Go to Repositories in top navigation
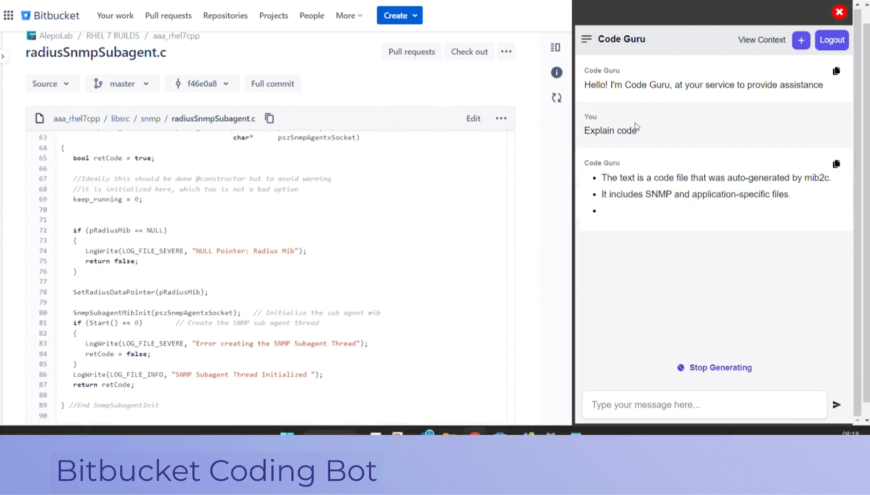This screenshot has width=870, height=495. tap(225, 16)
